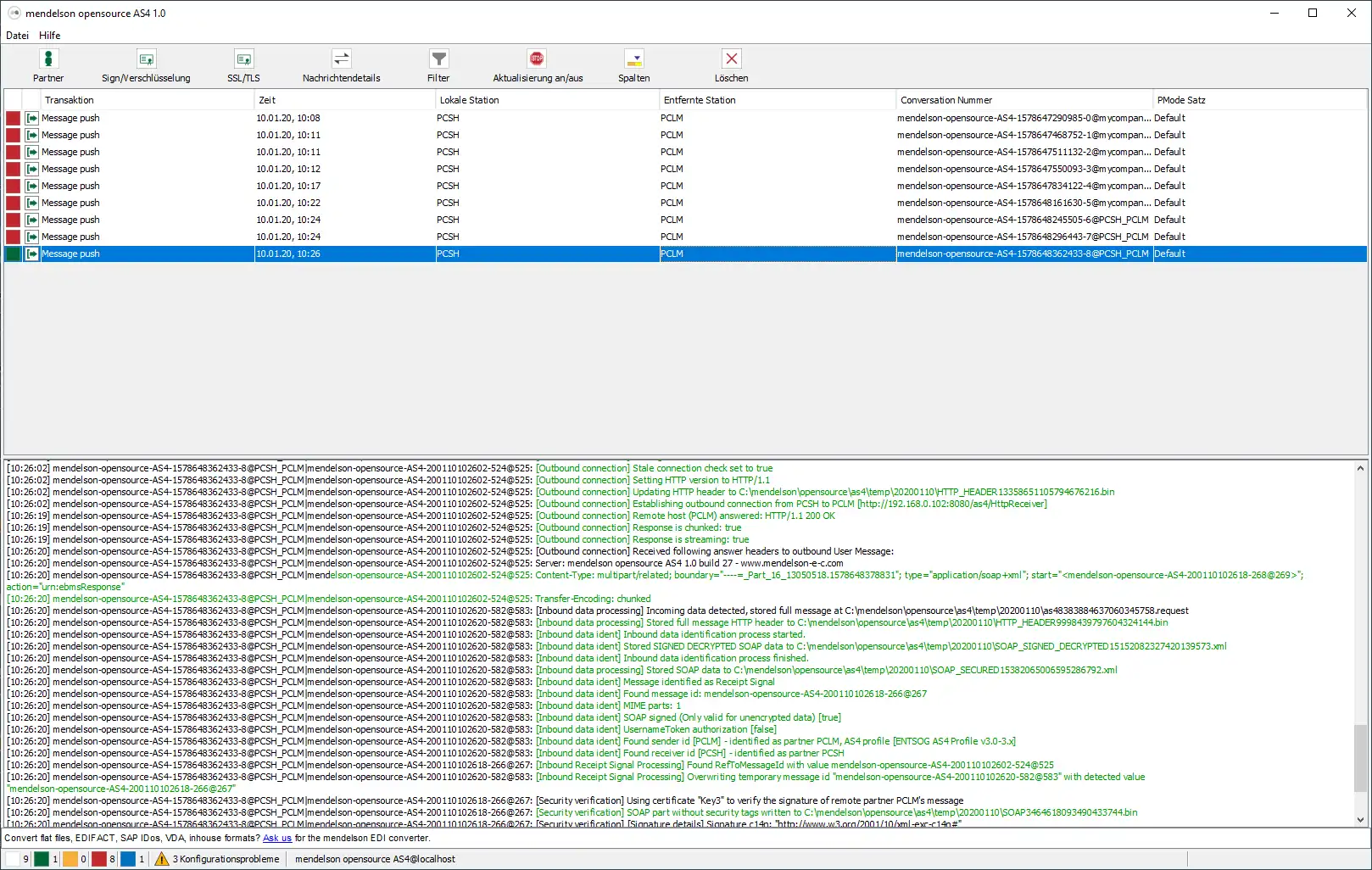The height and width of the screenshot is (870, 1372).
Task: Open the SSL/TLS certificate manager
Action: tap(243, 66)
